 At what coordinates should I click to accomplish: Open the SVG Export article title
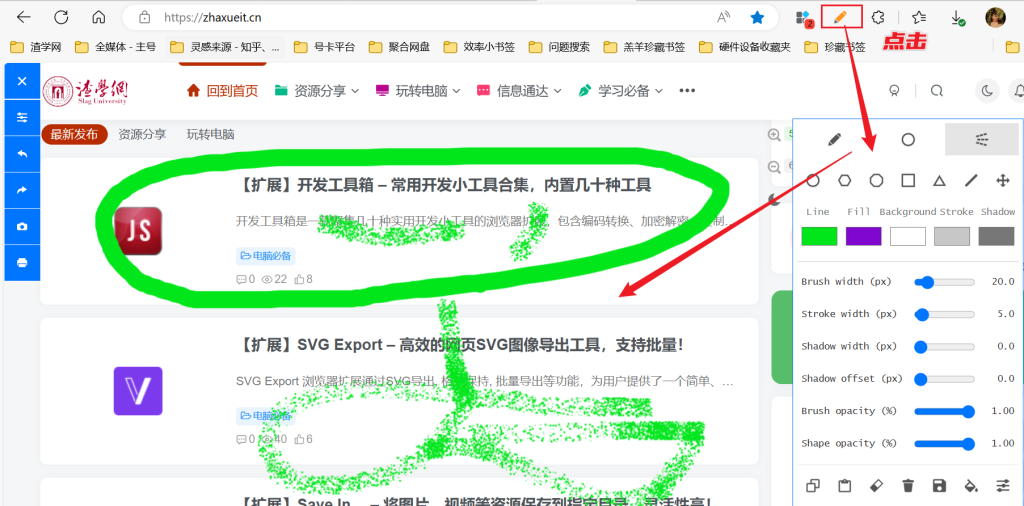(x=460, y=343)
